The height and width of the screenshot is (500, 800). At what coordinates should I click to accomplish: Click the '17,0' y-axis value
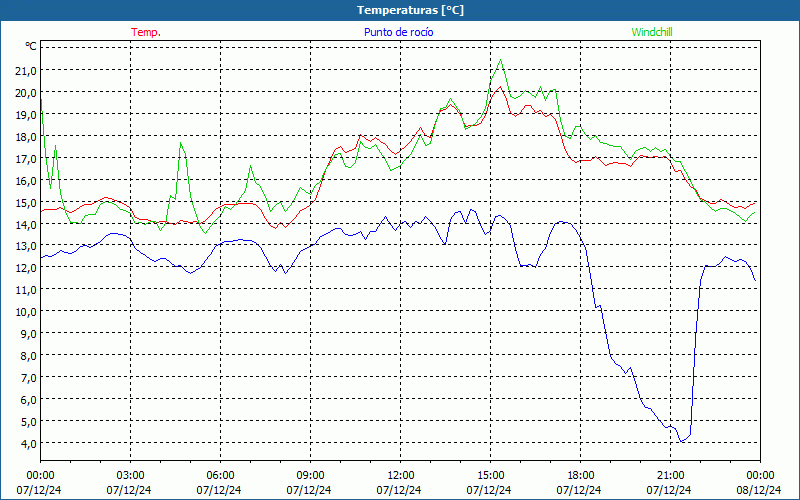(x=26, y=159)
